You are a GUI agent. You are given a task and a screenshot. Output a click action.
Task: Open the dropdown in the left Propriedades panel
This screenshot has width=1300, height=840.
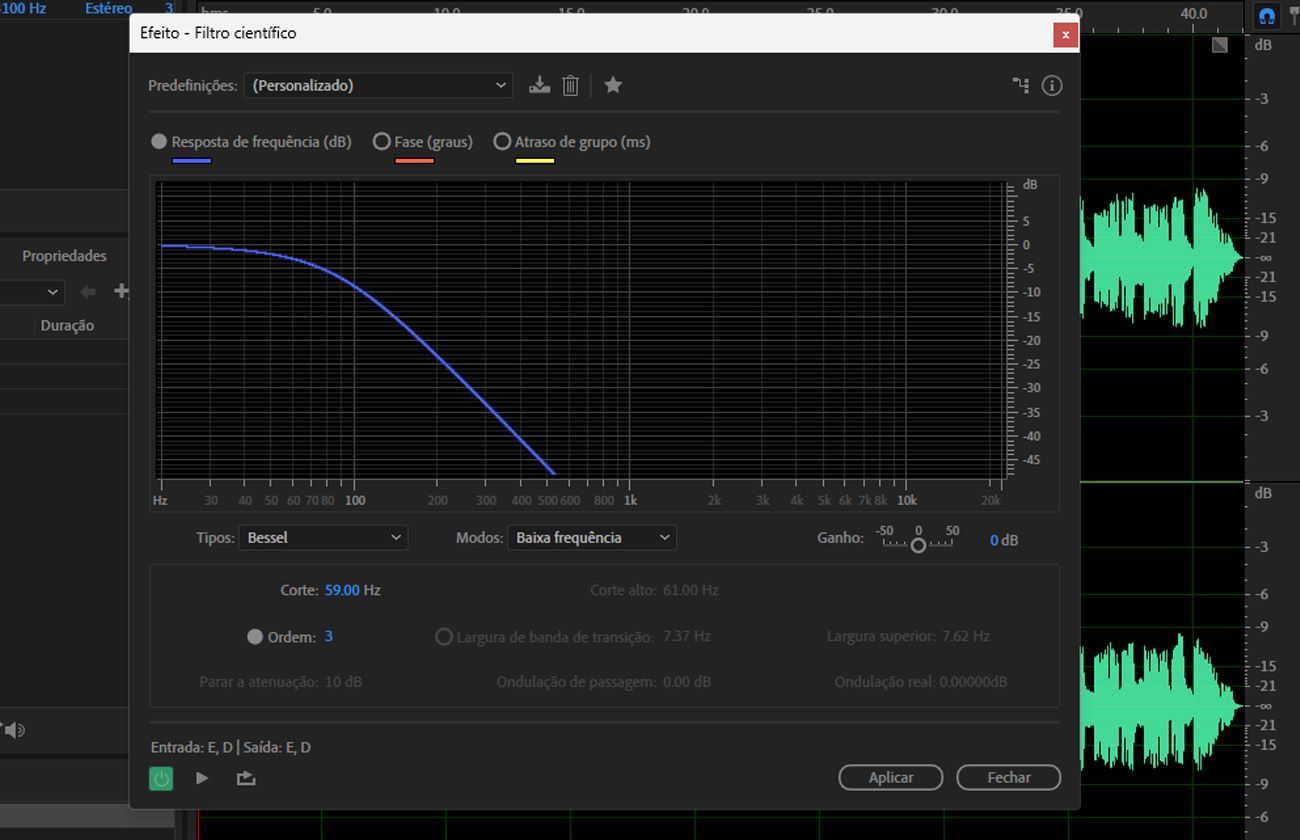tap(32, 292)
